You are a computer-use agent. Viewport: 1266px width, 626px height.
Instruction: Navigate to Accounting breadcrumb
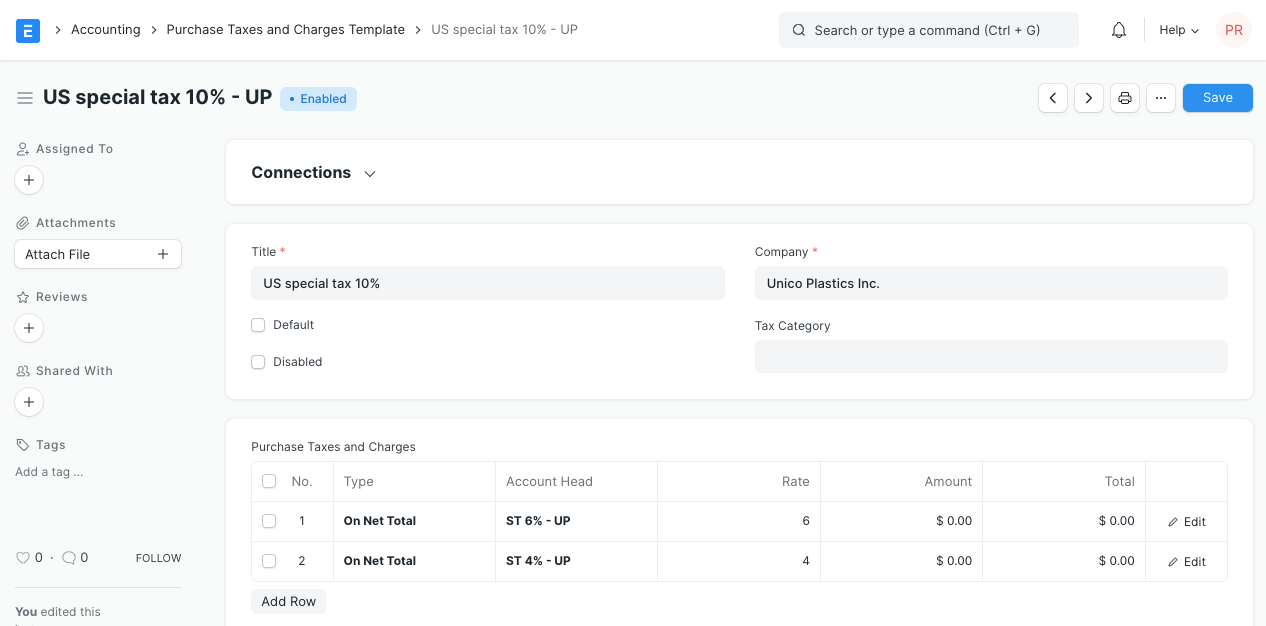point(105,30)
